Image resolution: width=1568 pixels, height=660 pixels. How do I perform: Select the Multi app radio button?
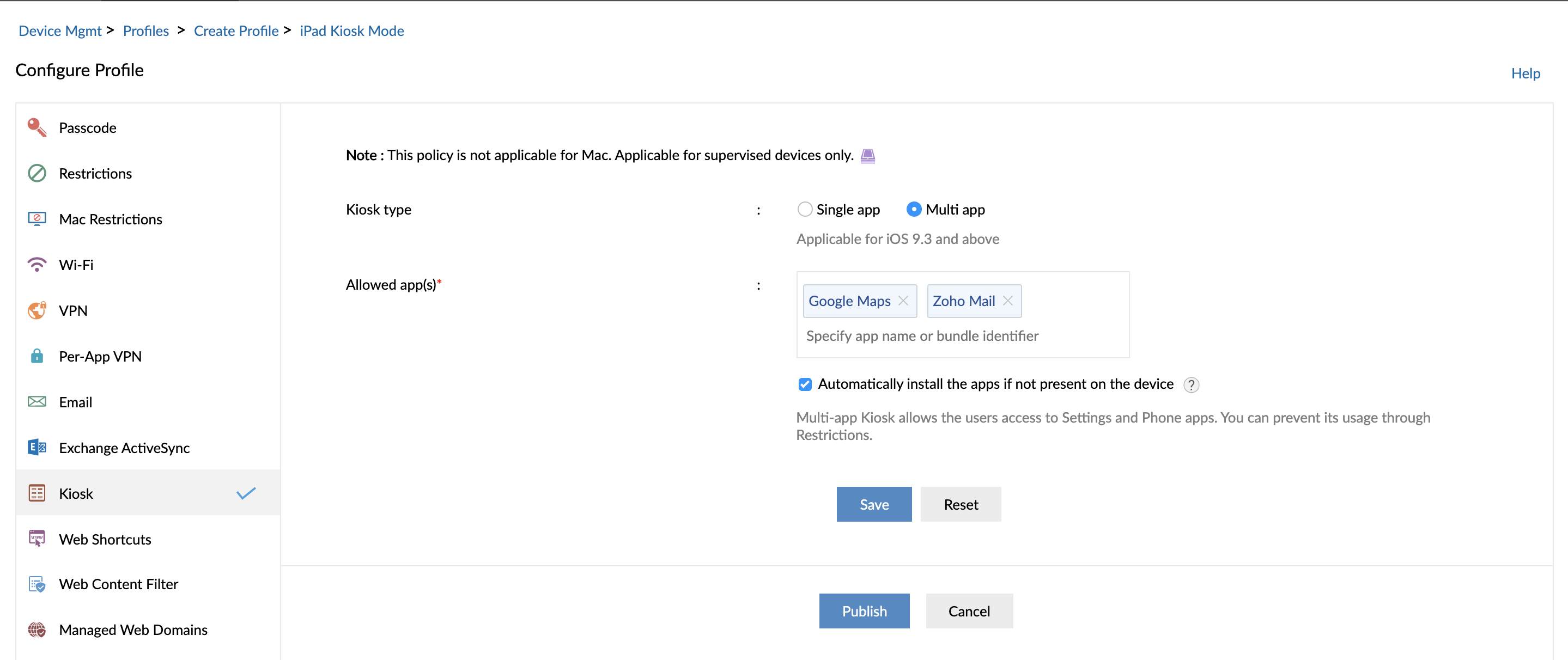point(913,209)
